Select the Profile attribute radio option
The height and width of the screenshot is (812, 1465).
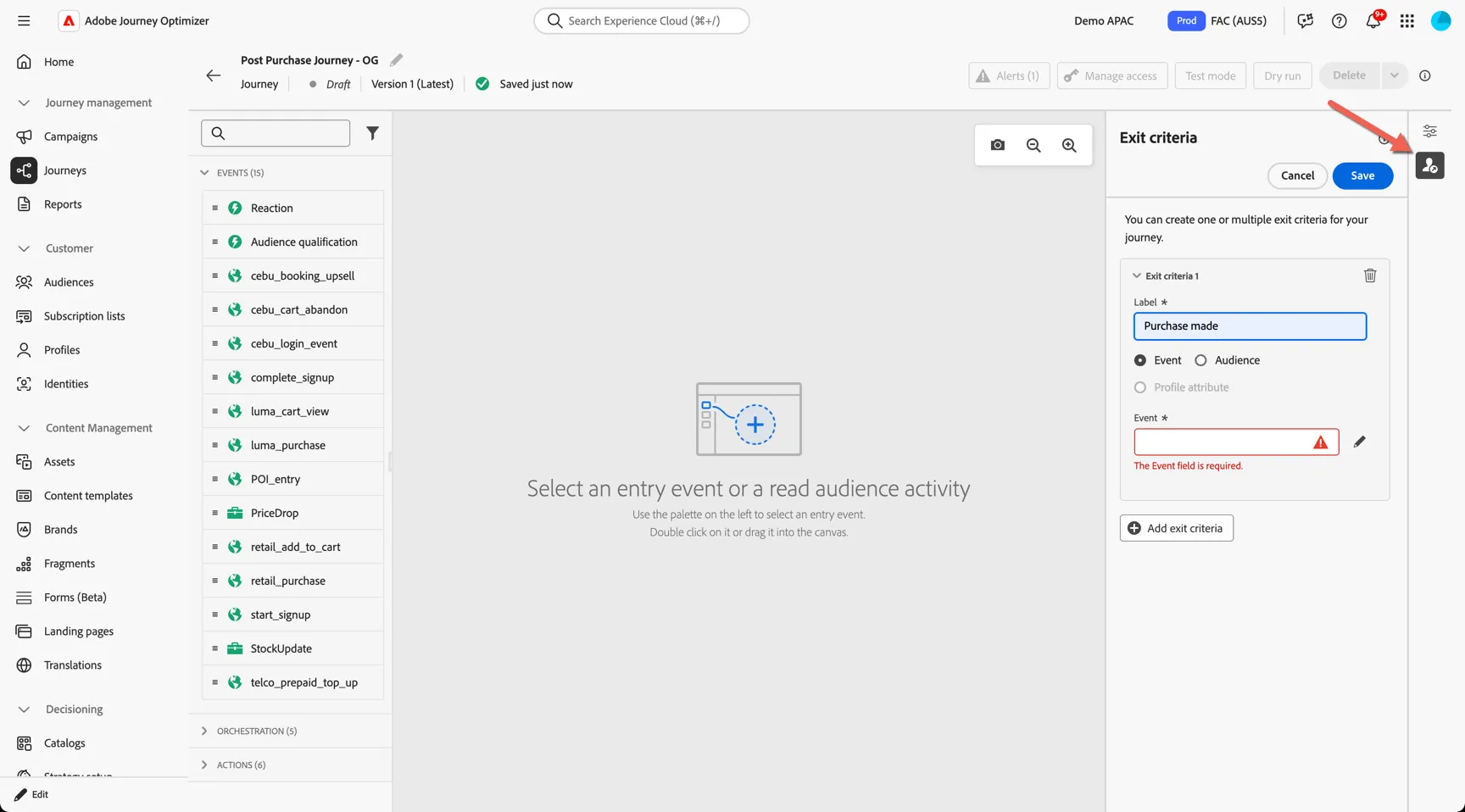[x=1140, y=387]
